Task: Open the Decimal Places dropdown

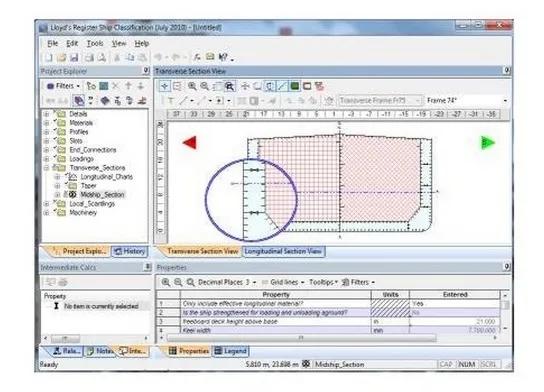Action: tap(254, 283)
